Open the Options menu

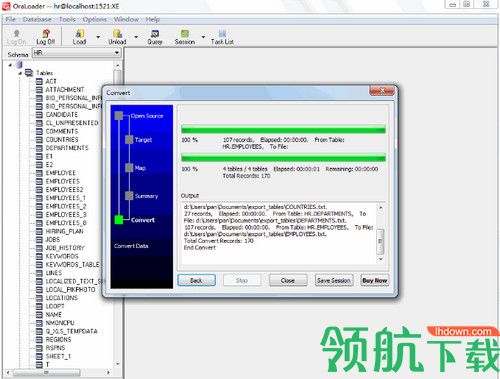click(x=95, y=19)
